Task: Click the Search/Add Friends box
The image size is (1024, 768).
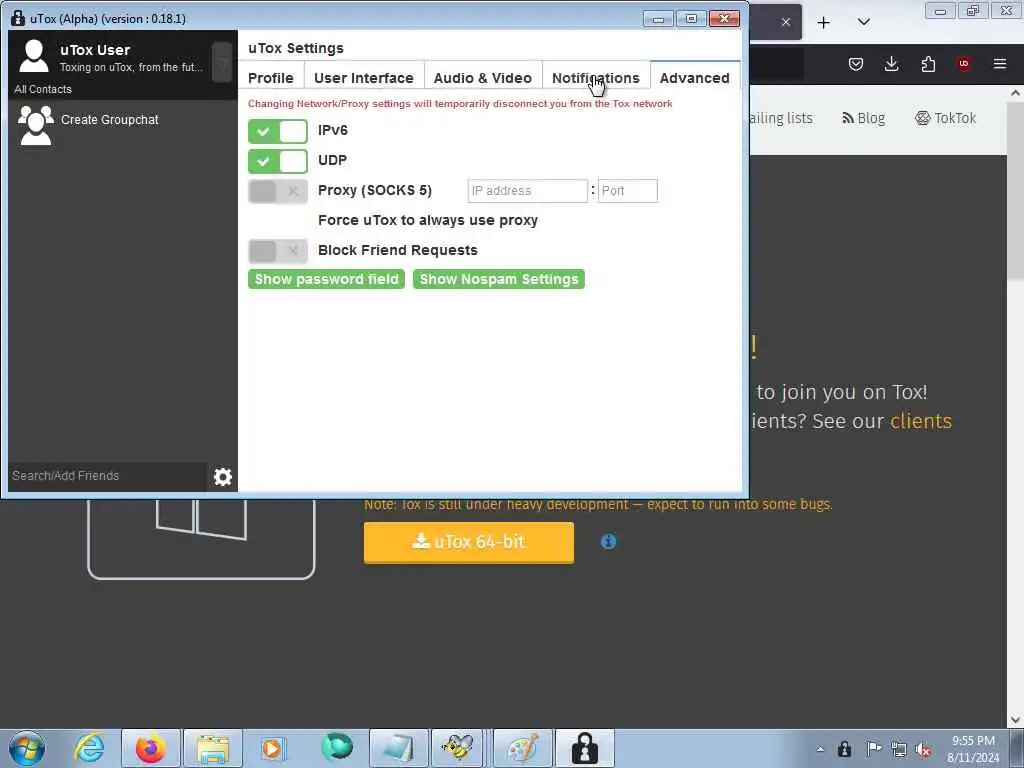Action: (108, 476)
